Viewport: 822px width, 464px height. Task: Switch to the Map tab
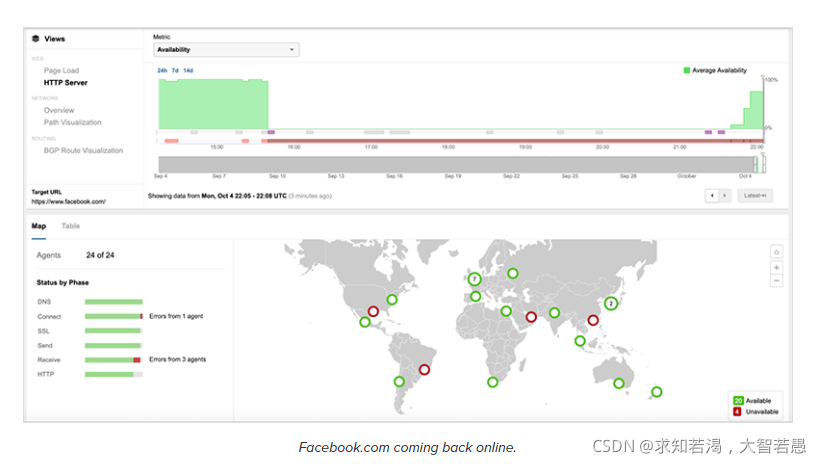click(x=39, y=226)
